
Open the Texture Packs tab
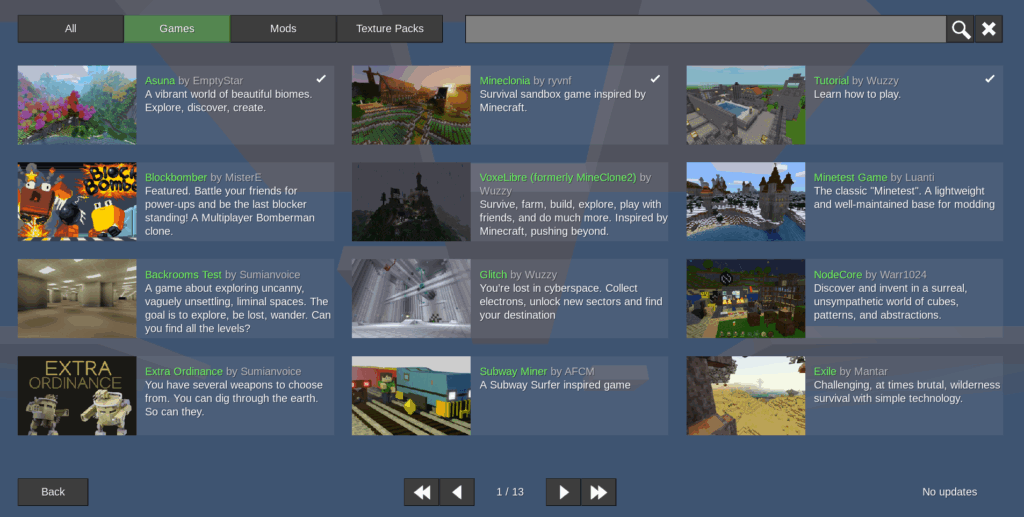(389, 29)
